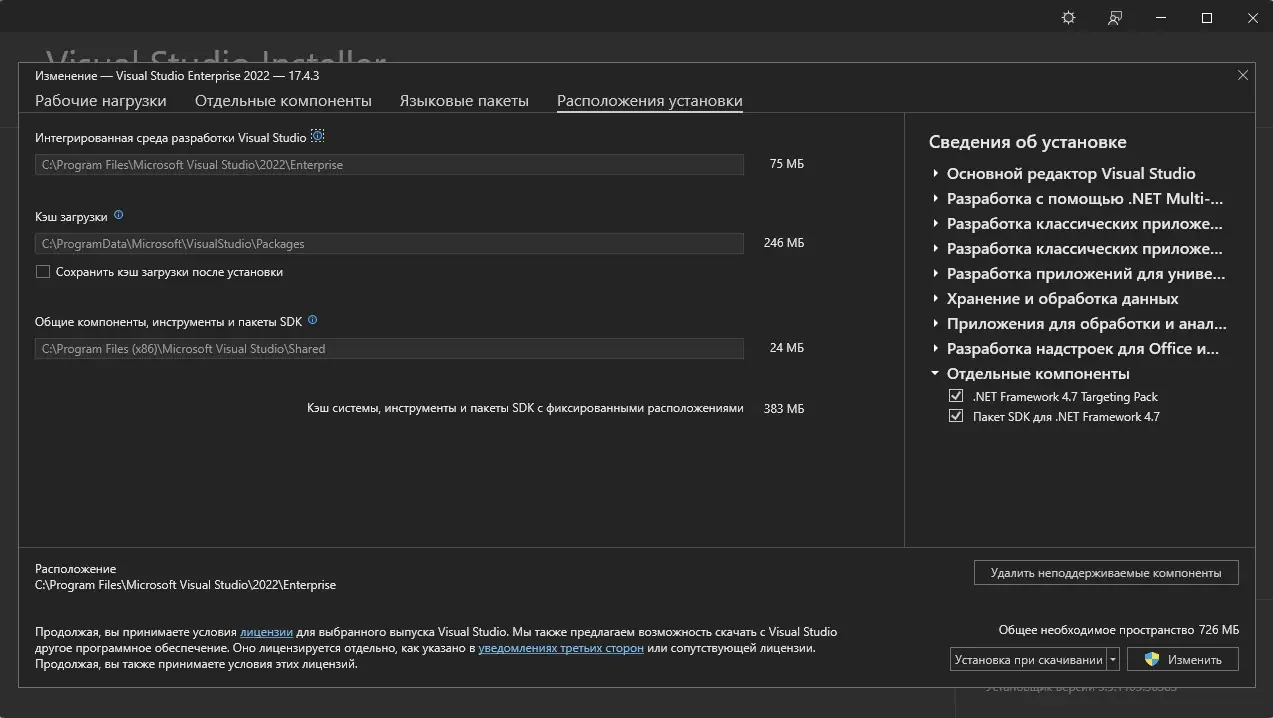Close the Изменение dialog with X icon
This screenshot has height=718, width=1273.
click(1243, 75)
